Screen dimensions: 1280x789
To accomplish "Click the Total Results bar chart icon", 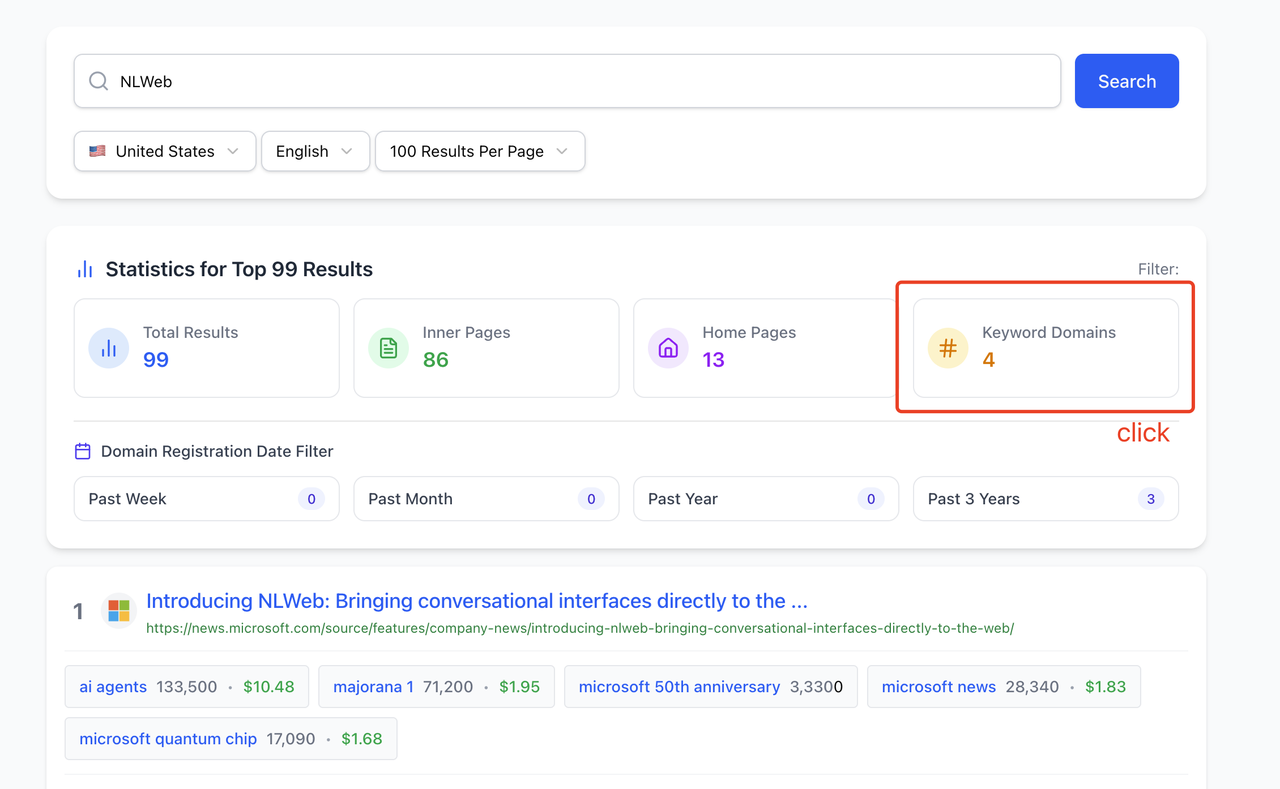I will click(x=109, y=348).
